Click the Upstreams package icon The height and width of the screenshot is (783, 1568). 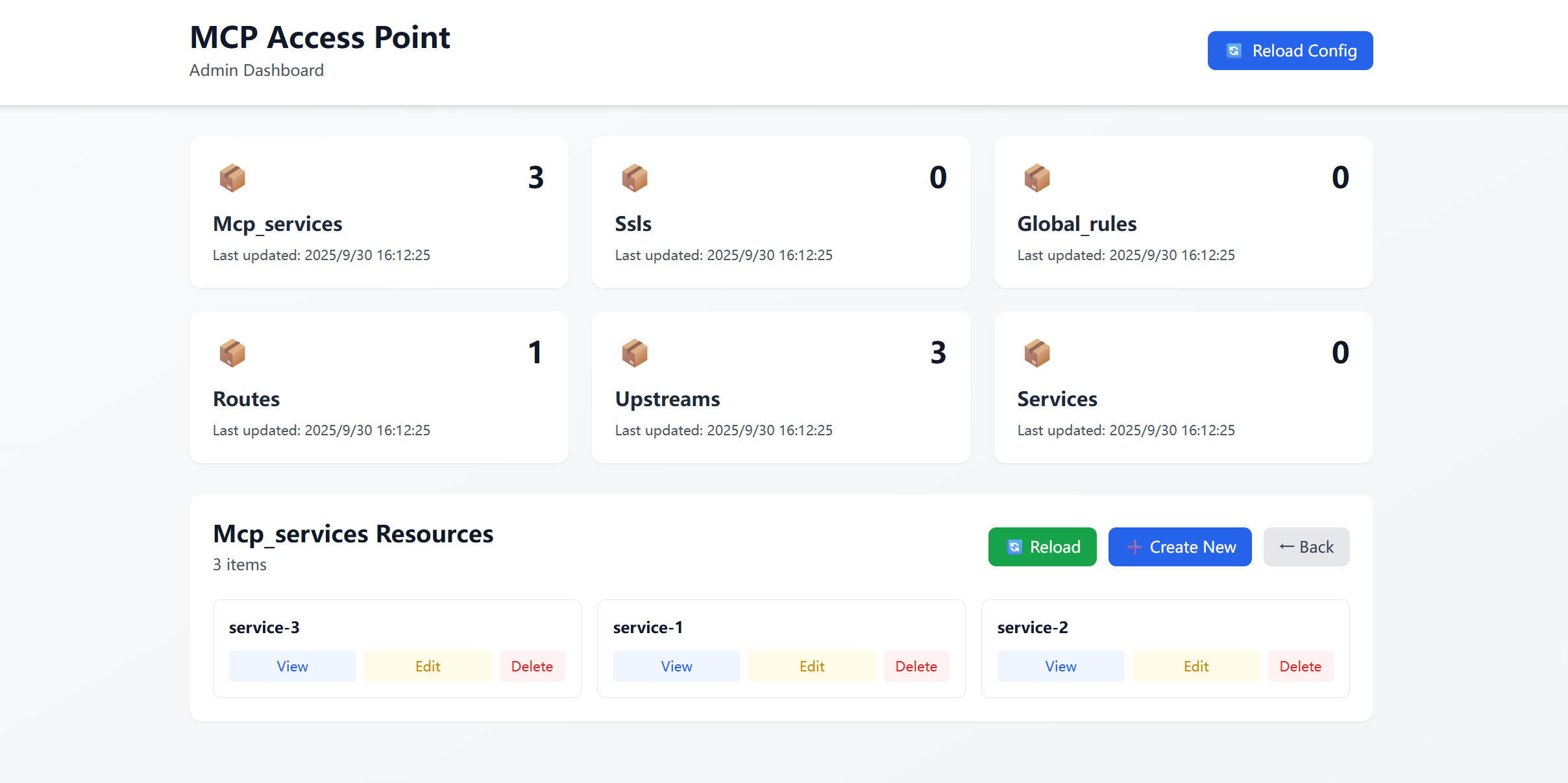click(635, 353)
